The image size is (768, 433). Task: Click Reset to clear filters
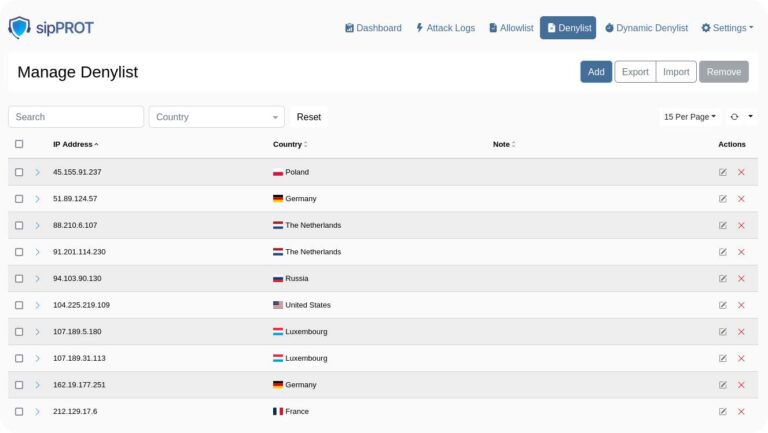pos(309,117)
